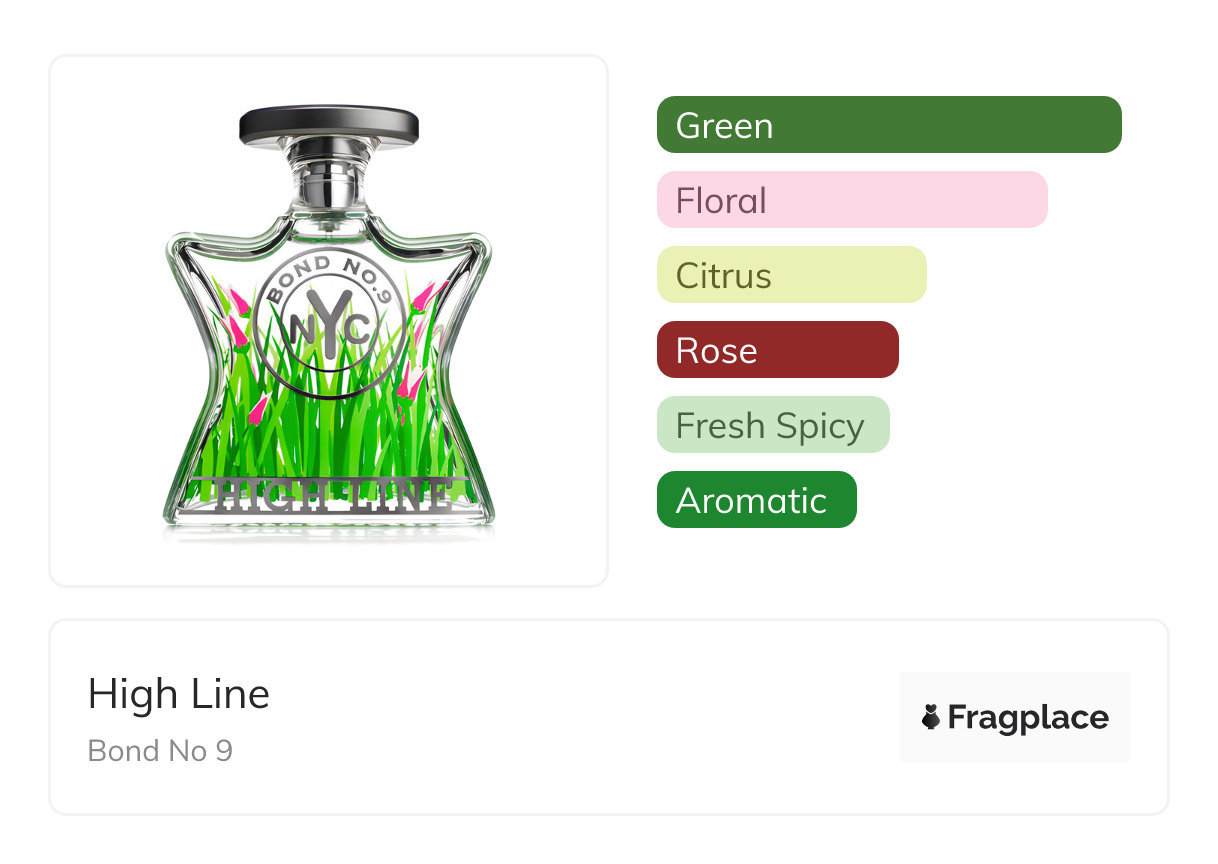Click the Fresh Spicy accord bar
The image size is (1218, 864).
click(x=772, y=425)
